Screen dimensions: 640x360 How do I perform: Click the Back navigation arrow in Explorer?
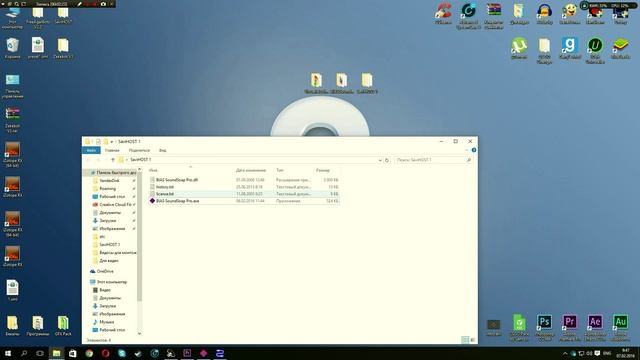pyautogui.click(x=88, y=160)
